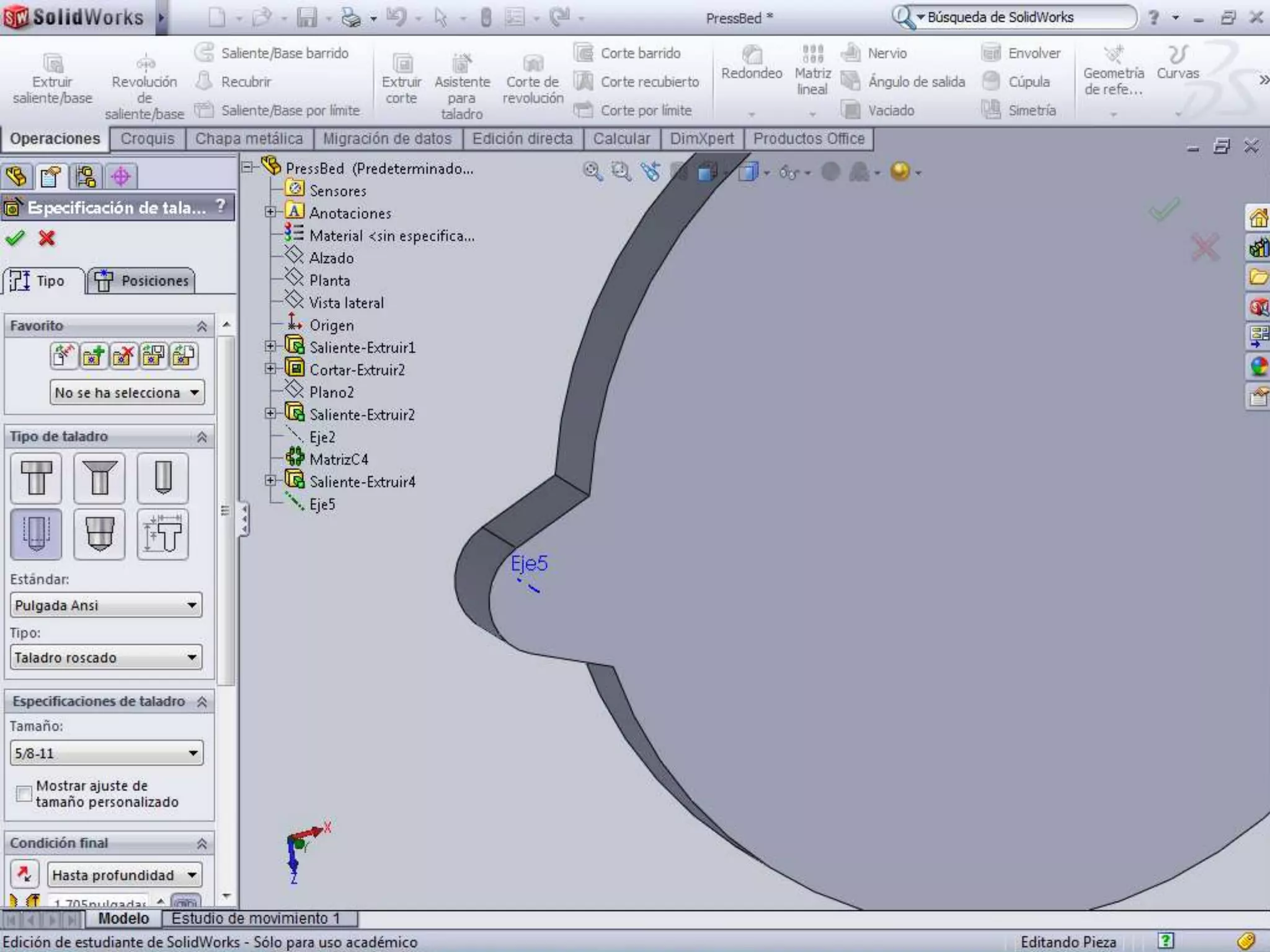Viewport: 1270px width, 952px height.
Task: Collapse the Tipo de taladro section
Action: pos(202,437)
